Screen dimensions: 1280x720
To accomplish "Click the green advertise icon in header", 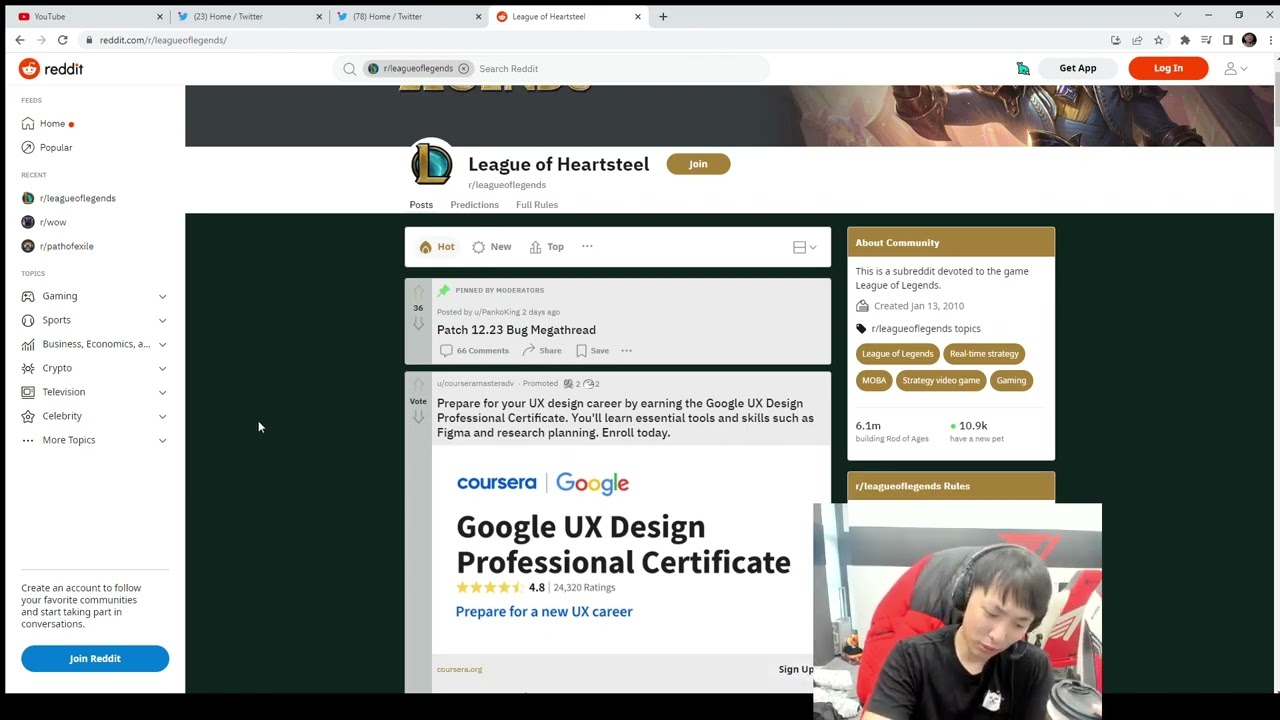I will click(1023, 68).
